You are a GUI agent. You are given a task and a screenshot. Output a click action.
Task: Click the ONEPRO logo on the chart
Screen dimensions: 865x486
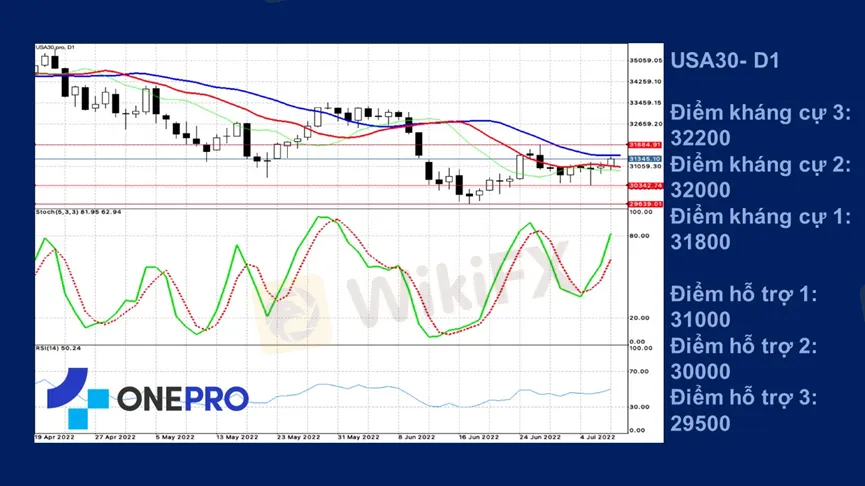click(148, 398)
